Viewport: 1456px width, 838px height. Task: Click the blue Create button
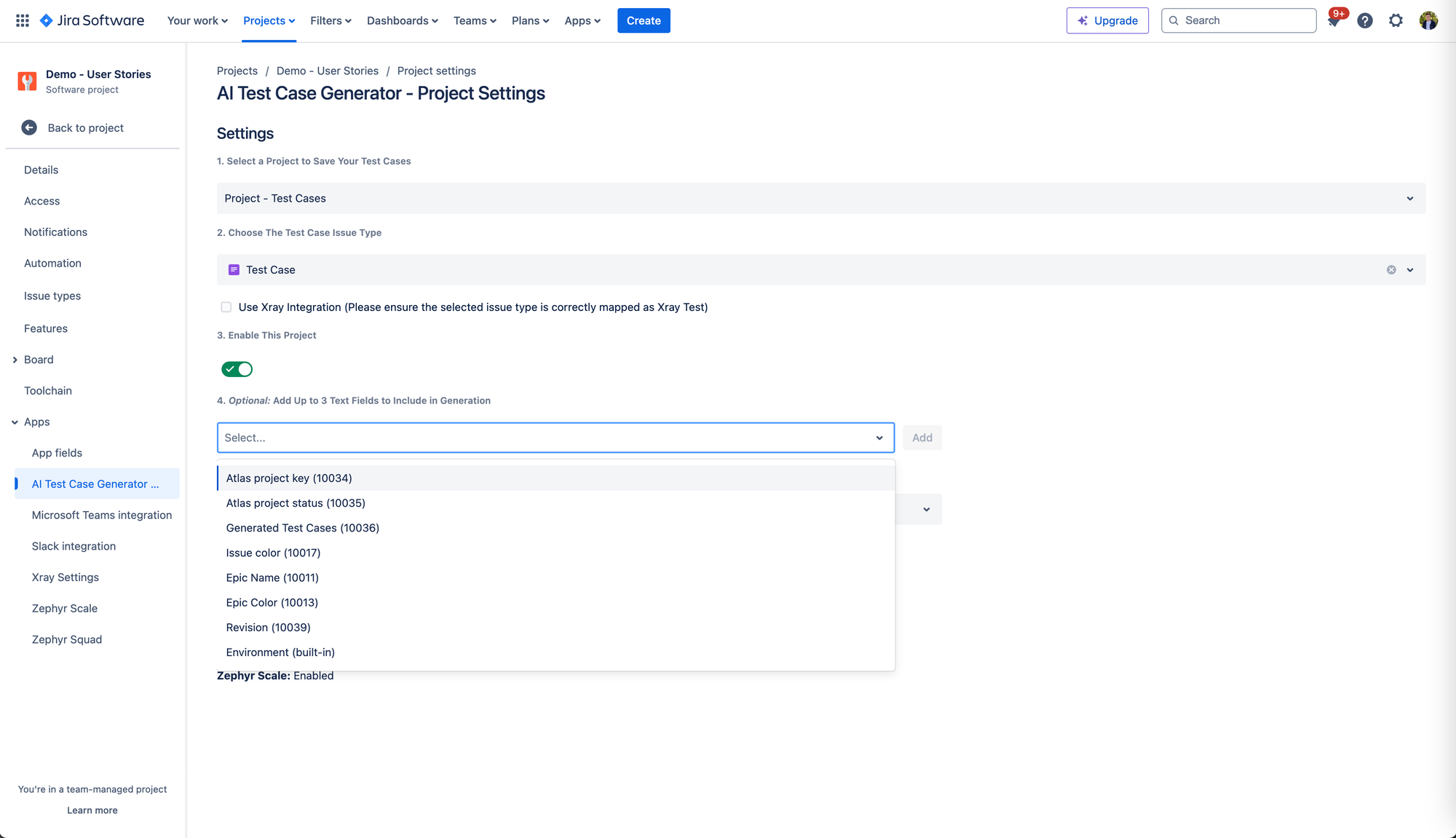pyautogui.click(x=644, y=20)
